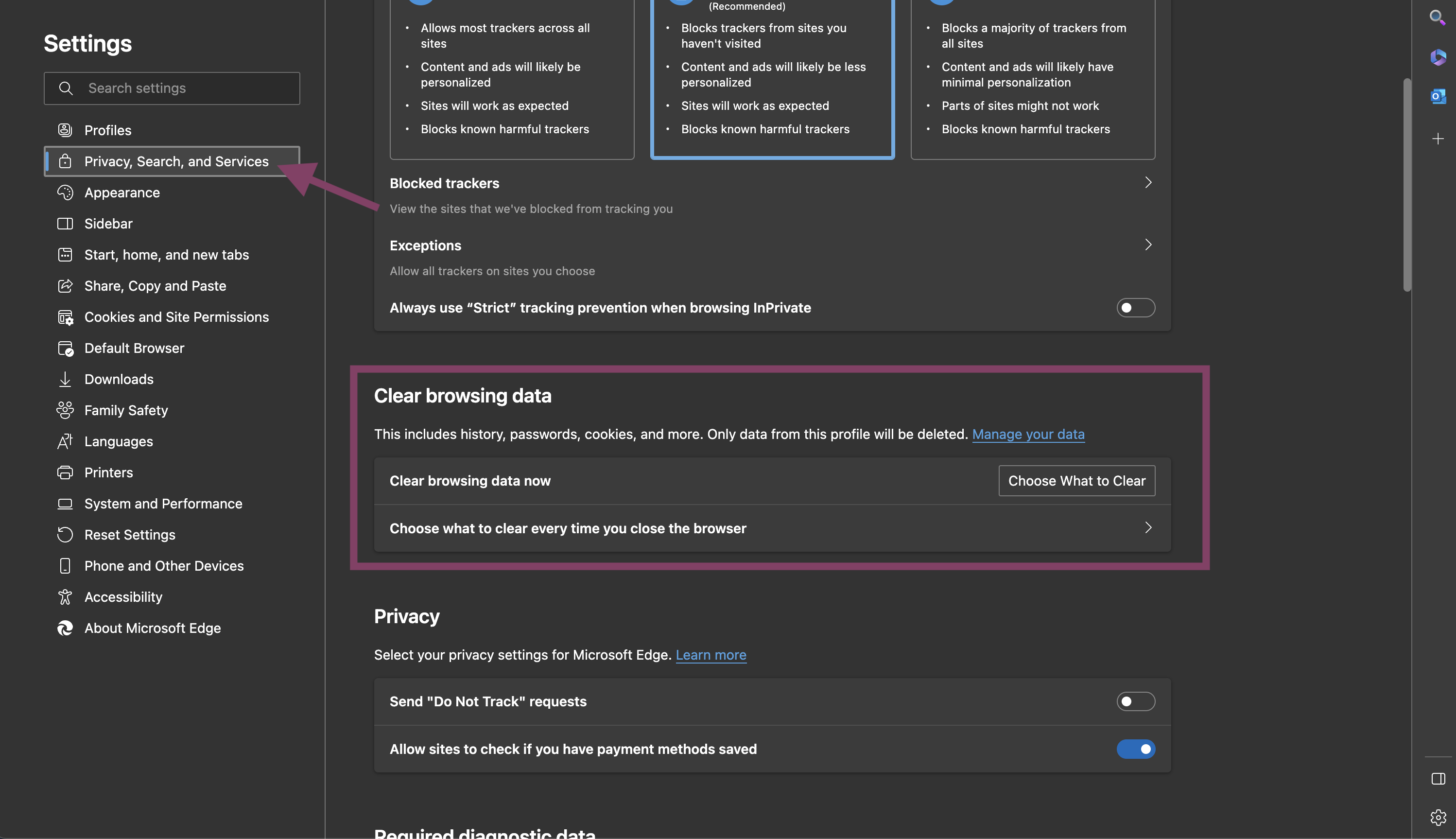Expand the Blocked trackers chevron
This screenshot has width=1456, height=839.
pyautogui.click(x=1148, y=183)
